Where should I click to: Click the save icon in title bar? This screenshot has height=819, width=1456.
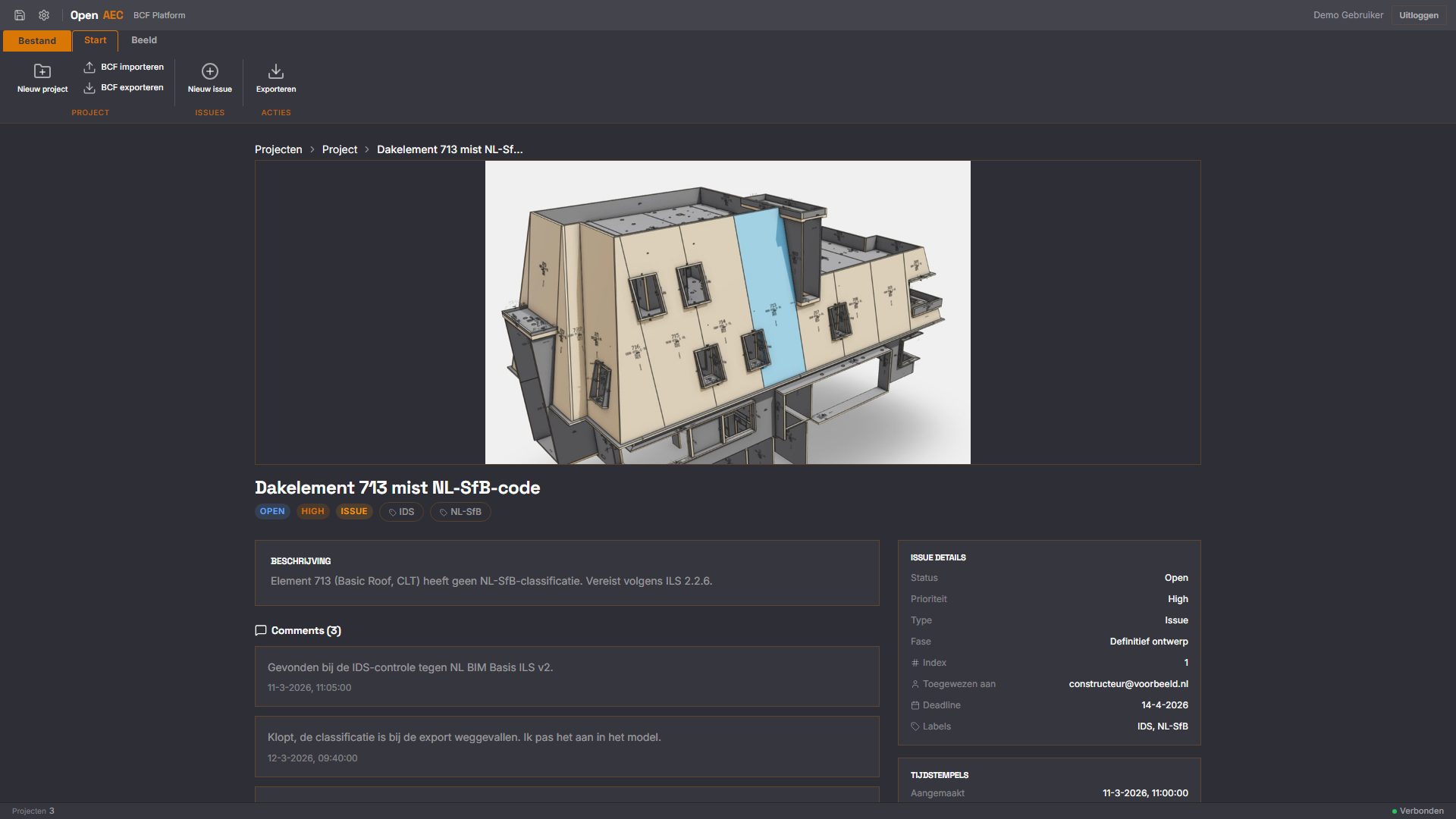pos(20,15)
